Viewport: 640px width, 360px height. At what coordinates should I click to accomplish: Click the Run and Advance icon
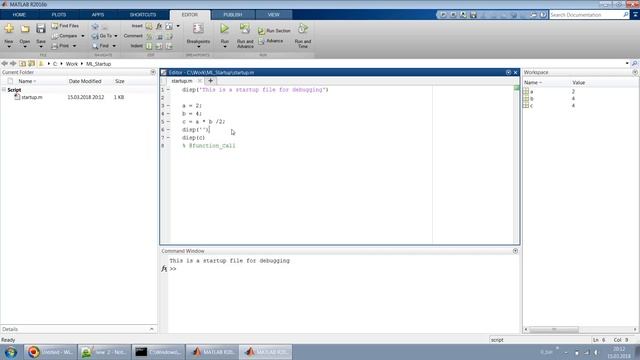click(245, 29)
